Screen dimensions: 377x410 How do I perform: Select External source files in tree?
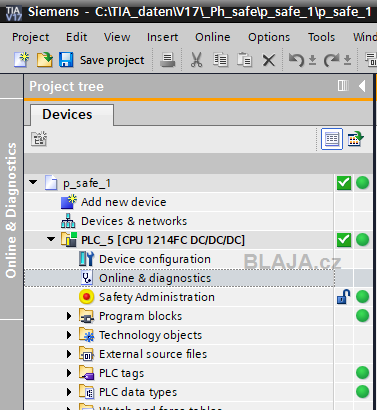tap(153, 354)
